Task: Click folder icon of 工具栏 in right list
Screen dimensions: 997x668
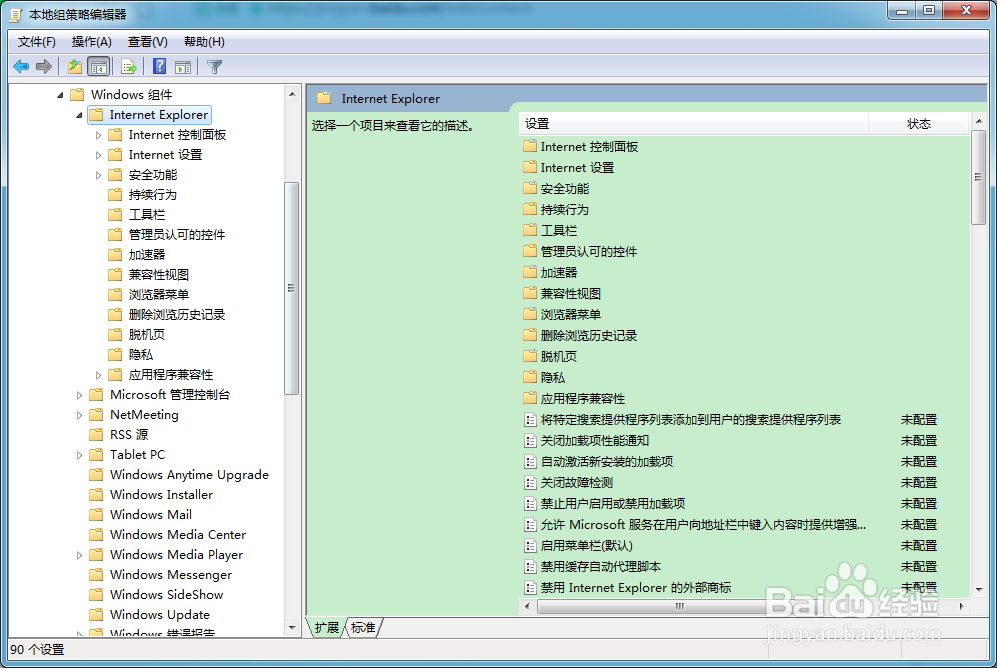Action: [530, 230]
